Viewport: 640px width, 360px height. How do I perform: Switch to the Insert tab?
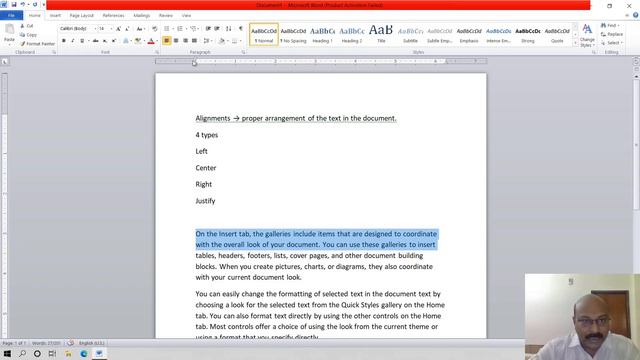56,16
